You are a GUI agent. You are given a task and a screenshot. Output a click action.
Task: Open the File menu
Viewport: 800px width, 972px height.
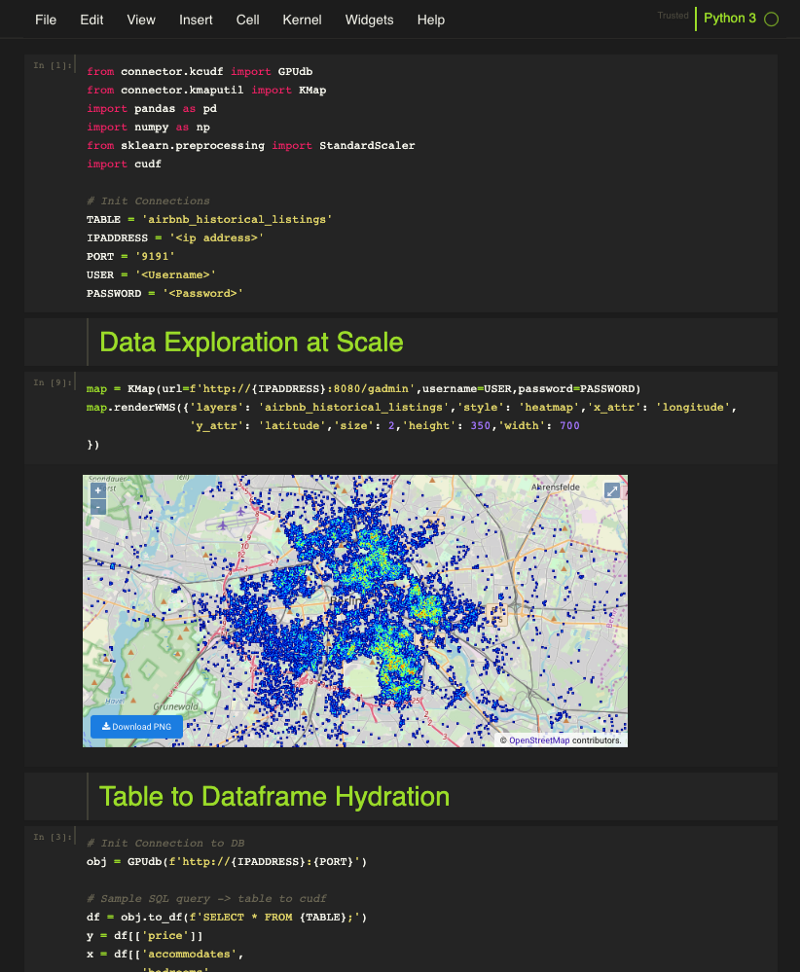coord(46,20)
